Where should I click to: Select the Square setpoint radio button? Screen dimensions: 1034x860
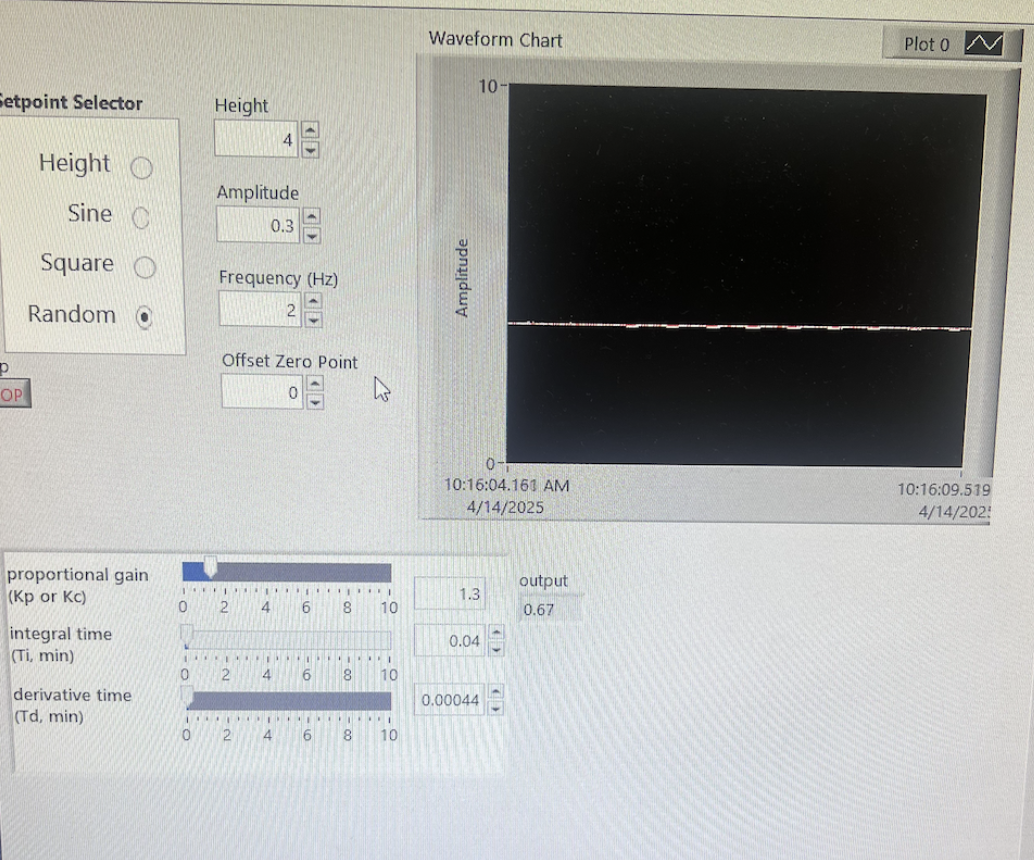(144, 267)
